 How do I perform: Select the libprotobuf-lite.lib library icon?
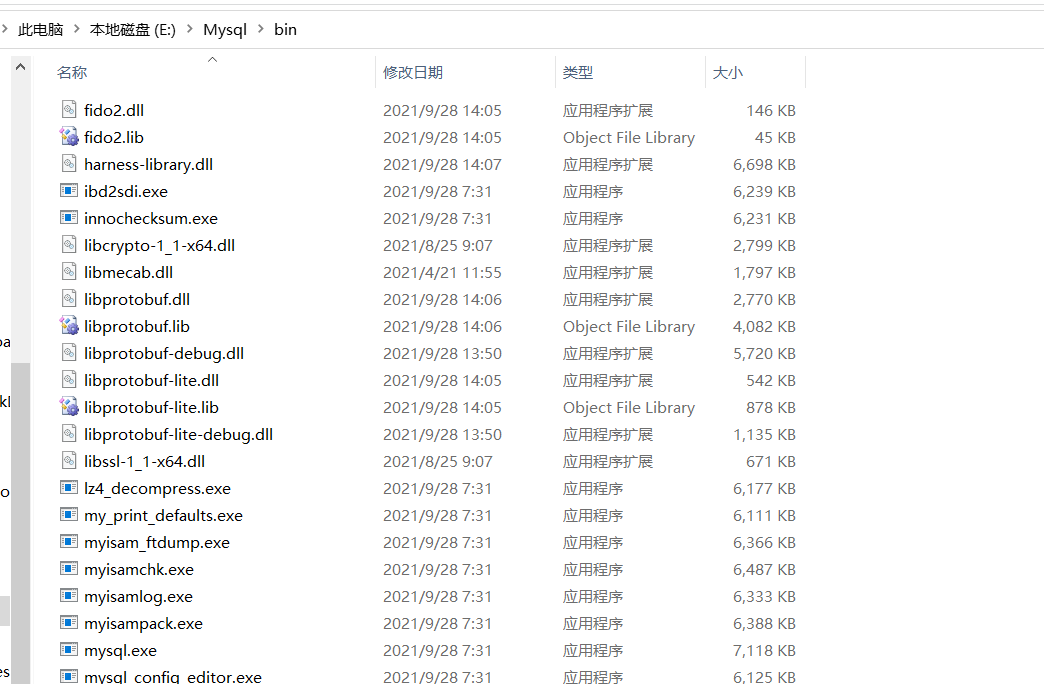tap(69, 406)
